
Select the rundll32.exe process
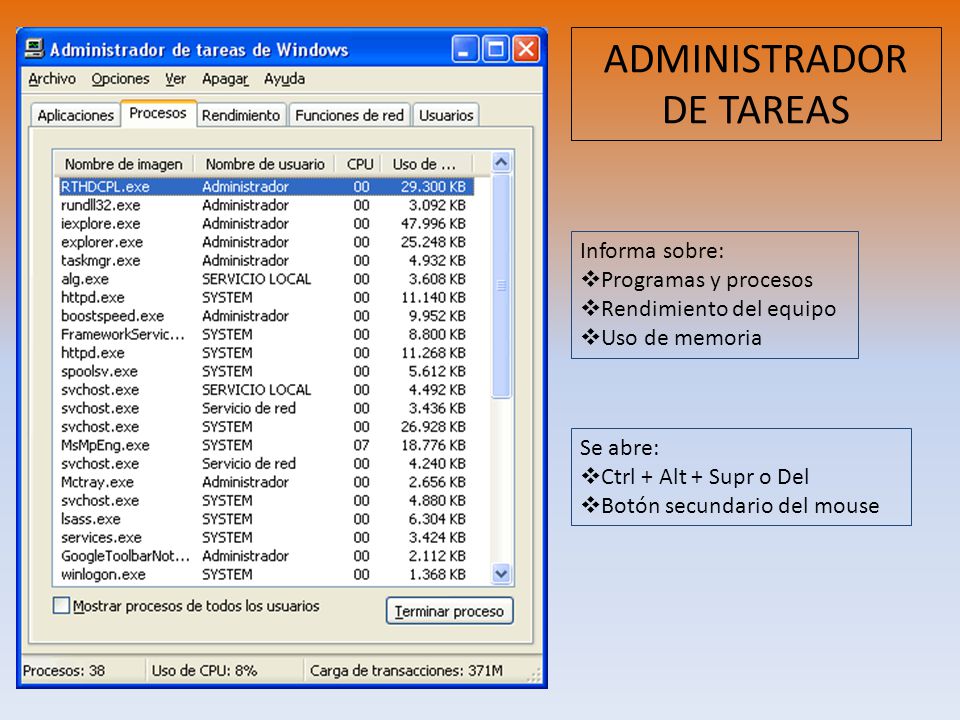pyautogui.click(x=266, y=205)
